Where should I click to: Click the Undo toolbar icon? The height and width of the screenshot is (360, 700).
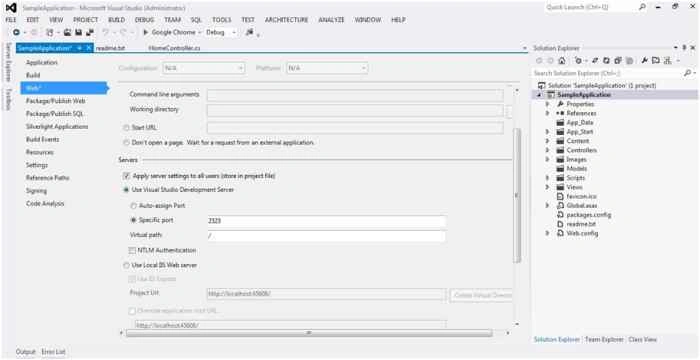[106, 32]
